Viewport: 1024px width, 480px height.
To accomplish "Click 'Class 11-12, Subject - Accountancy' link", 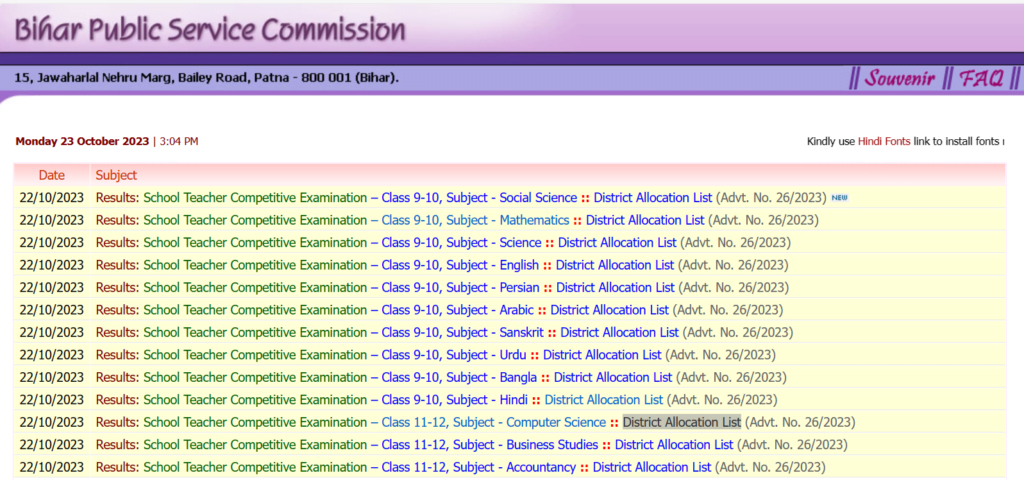I will 479,468.
